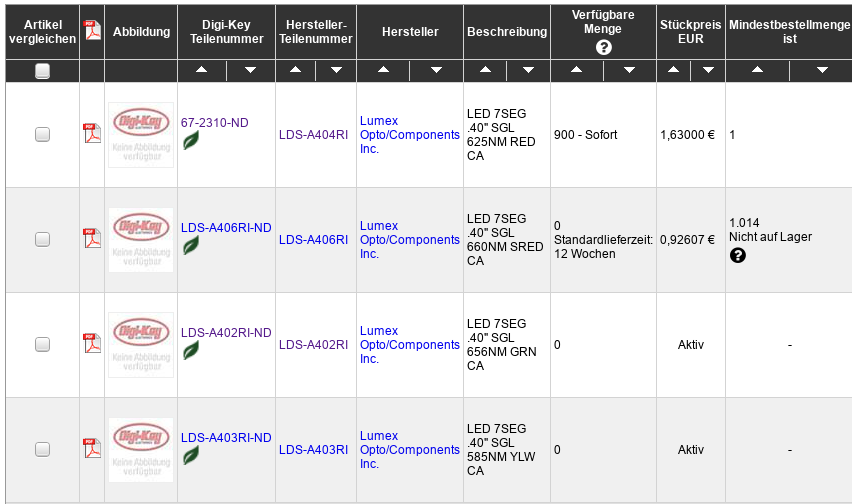
Task: Sort Verfügbare Menge column ascending
Action: point(576,71)
